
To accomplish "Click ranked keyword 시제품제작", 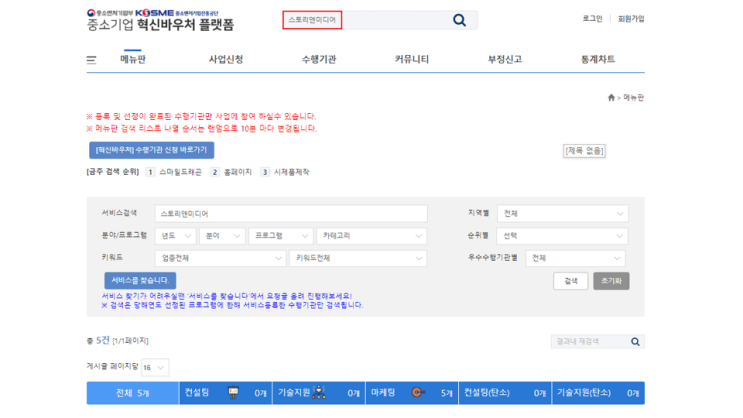I will pos(291,172).
